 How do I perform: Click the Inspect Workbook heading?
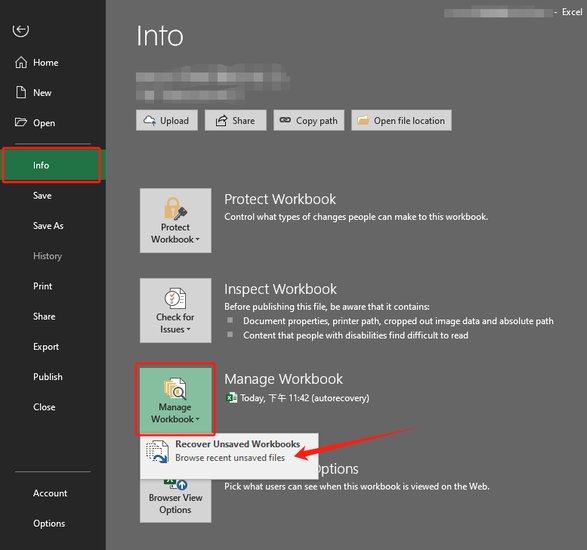pyautogui.click(x=280, y=289)
